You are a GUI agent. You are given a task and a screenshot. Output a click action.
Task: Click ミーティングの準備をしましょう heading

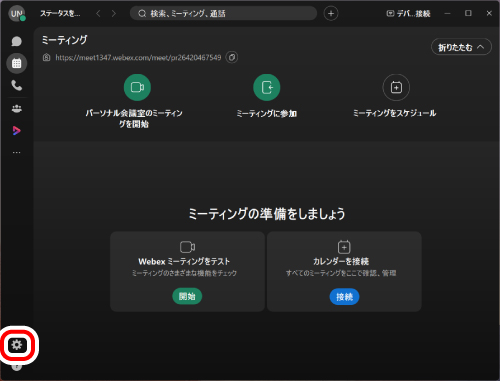[266, 214]
